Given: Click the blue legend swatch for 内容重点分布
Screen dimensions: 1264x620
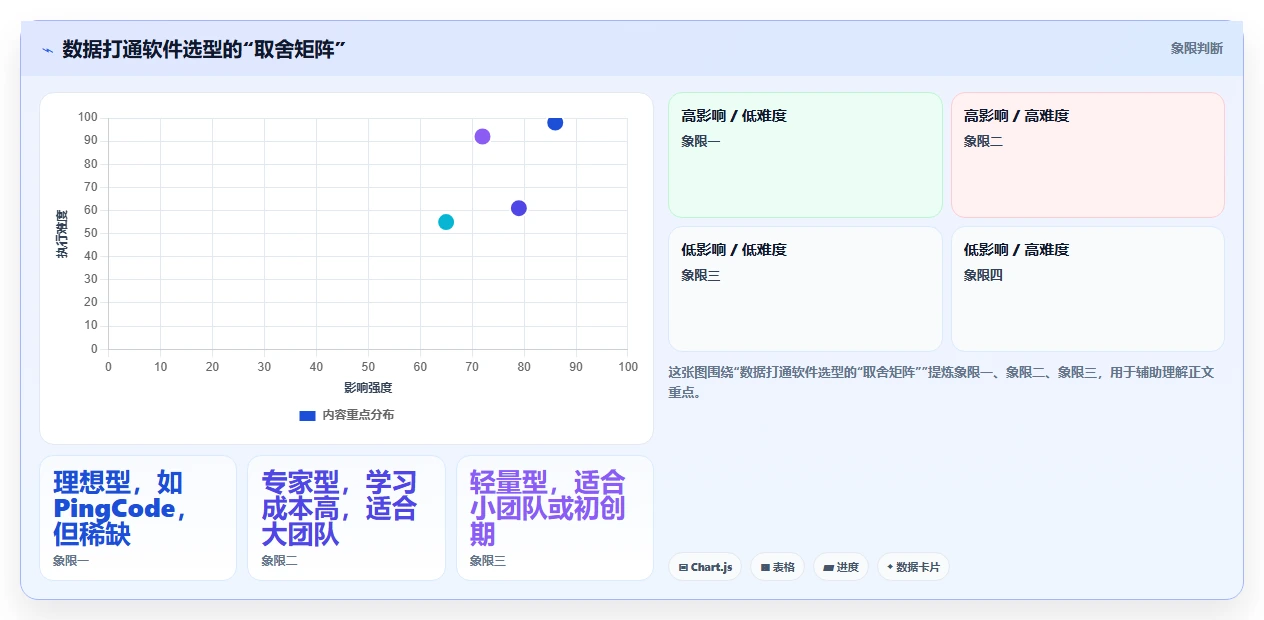Looking at the screenshot, I should [308, 415].
